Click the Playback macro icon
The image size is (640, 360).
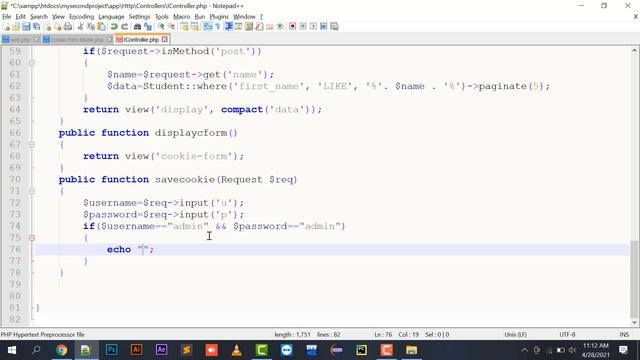coord(313,27)
